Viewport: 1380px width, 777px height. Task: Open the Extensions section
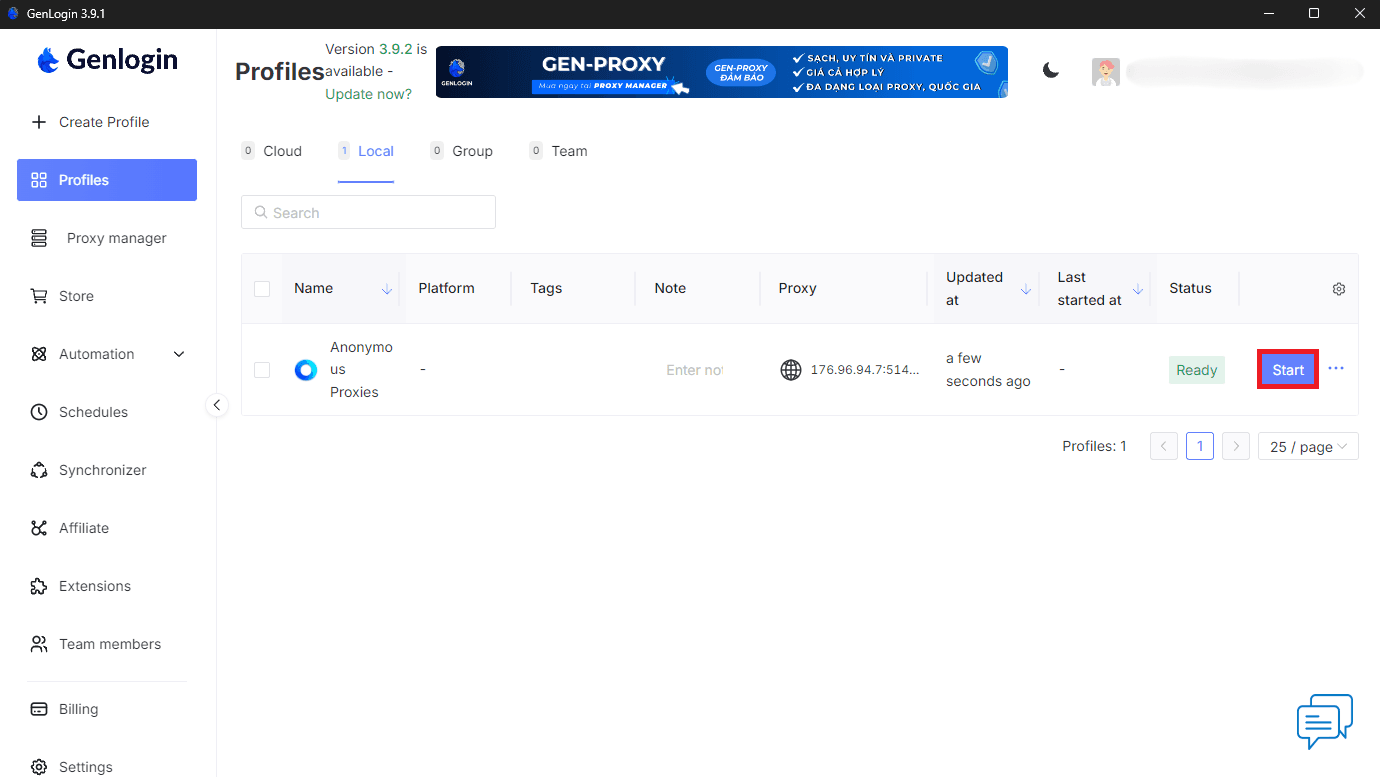(x=95, y=585)
